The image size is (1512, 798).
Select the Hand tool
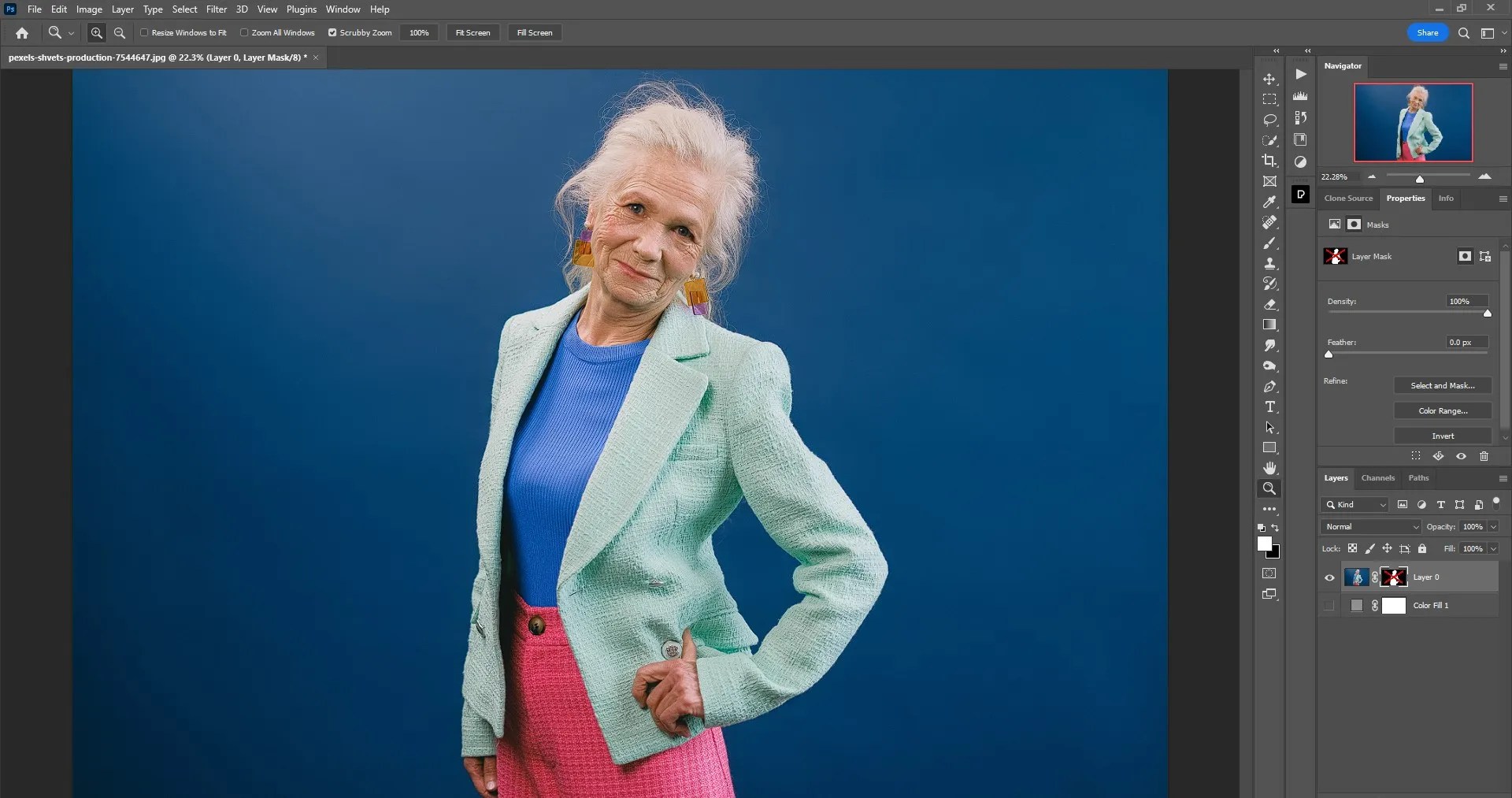(1270, 467)
